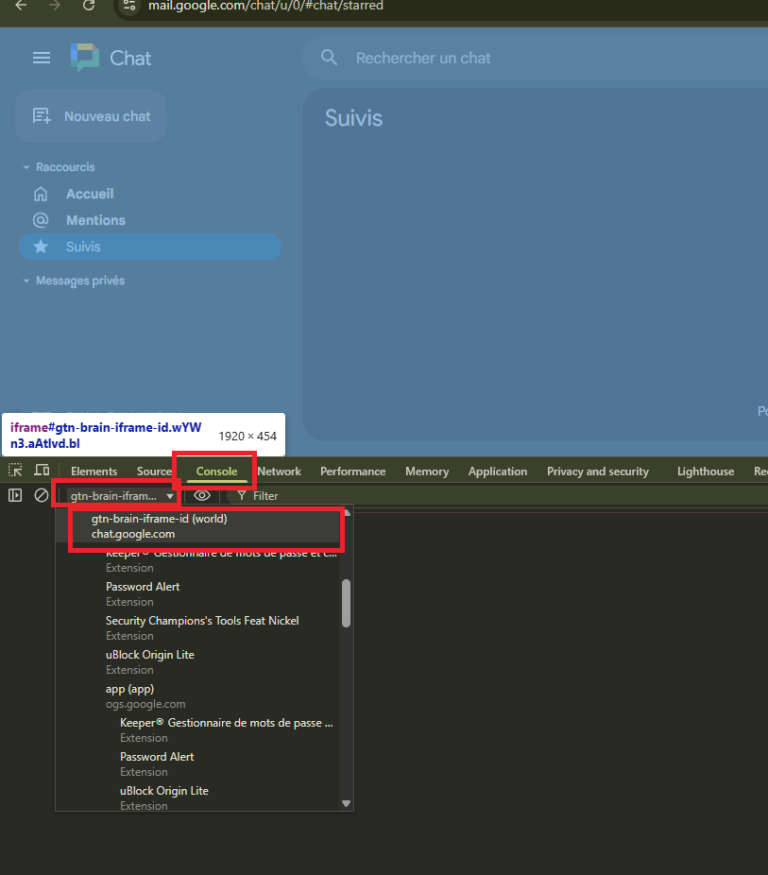Toggle the device toolbar icon
768x875 pixels.
[x=42, y=470]
